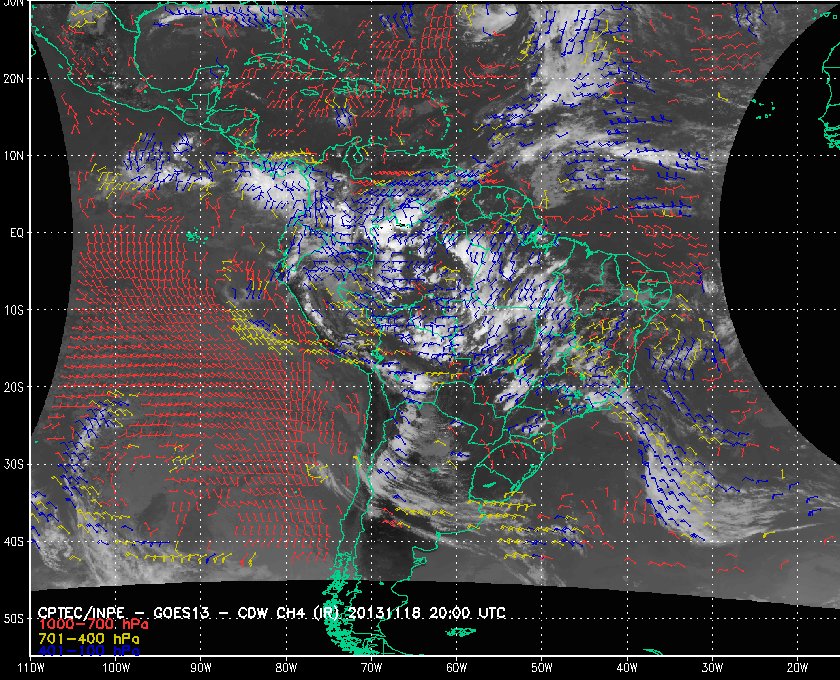Select the 30S latitude label
The height and width of the screenshot is (680, 840).
pos(13,465)
